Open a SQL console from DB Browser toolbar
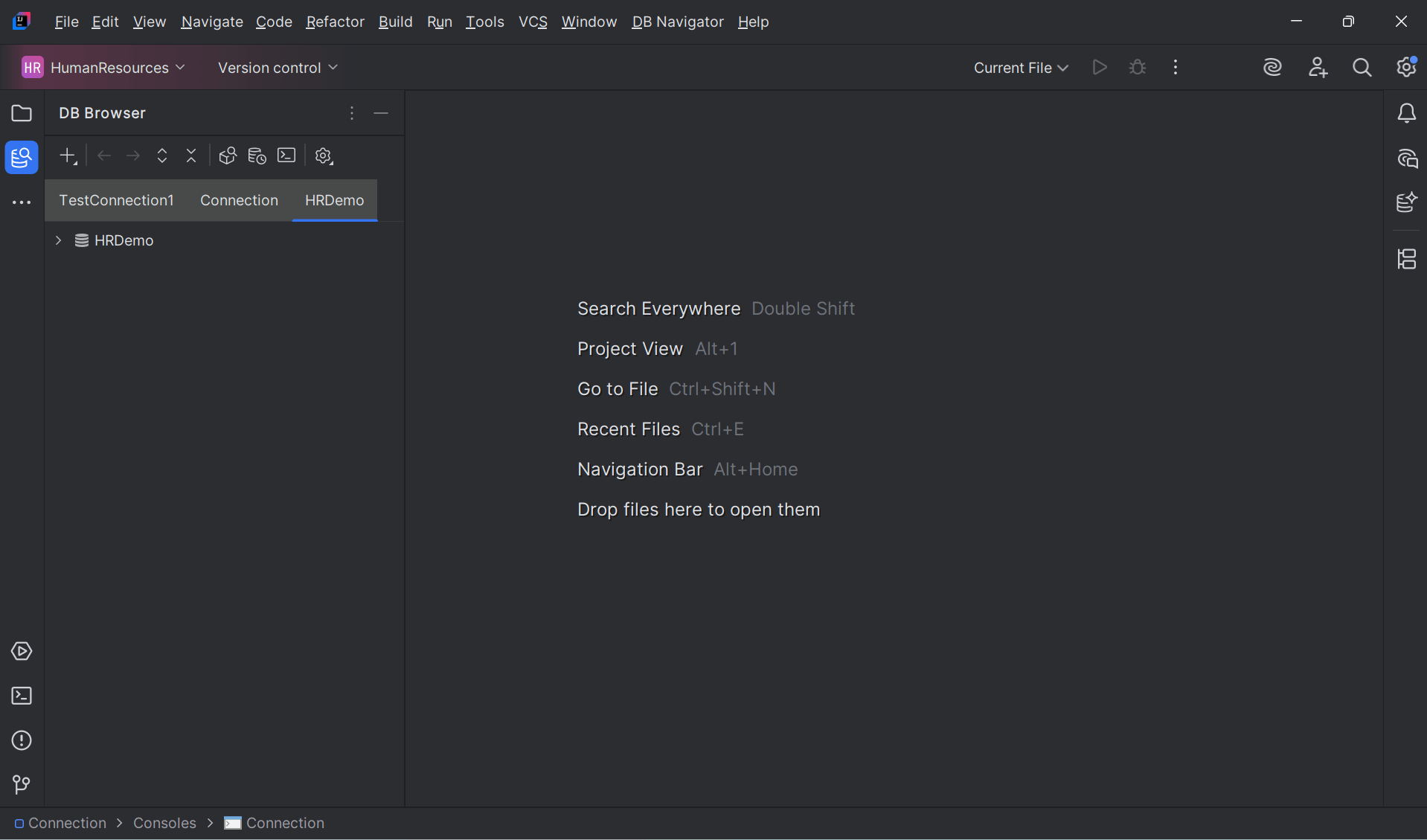Screen dimensions: 1427x840 coord(286,156)
